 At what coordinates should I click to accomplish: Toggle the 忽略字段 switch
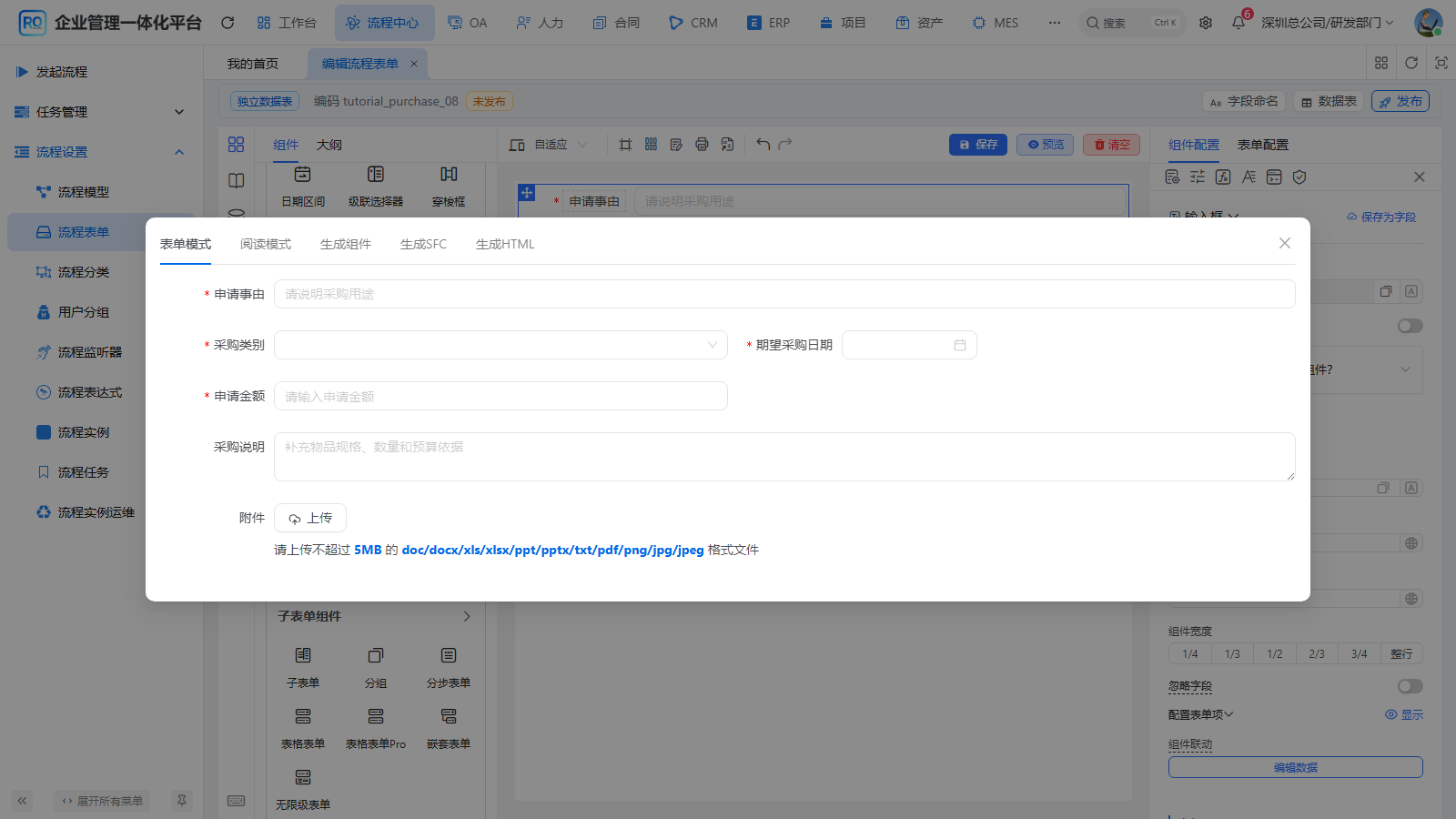click(x=1410, y=686)
